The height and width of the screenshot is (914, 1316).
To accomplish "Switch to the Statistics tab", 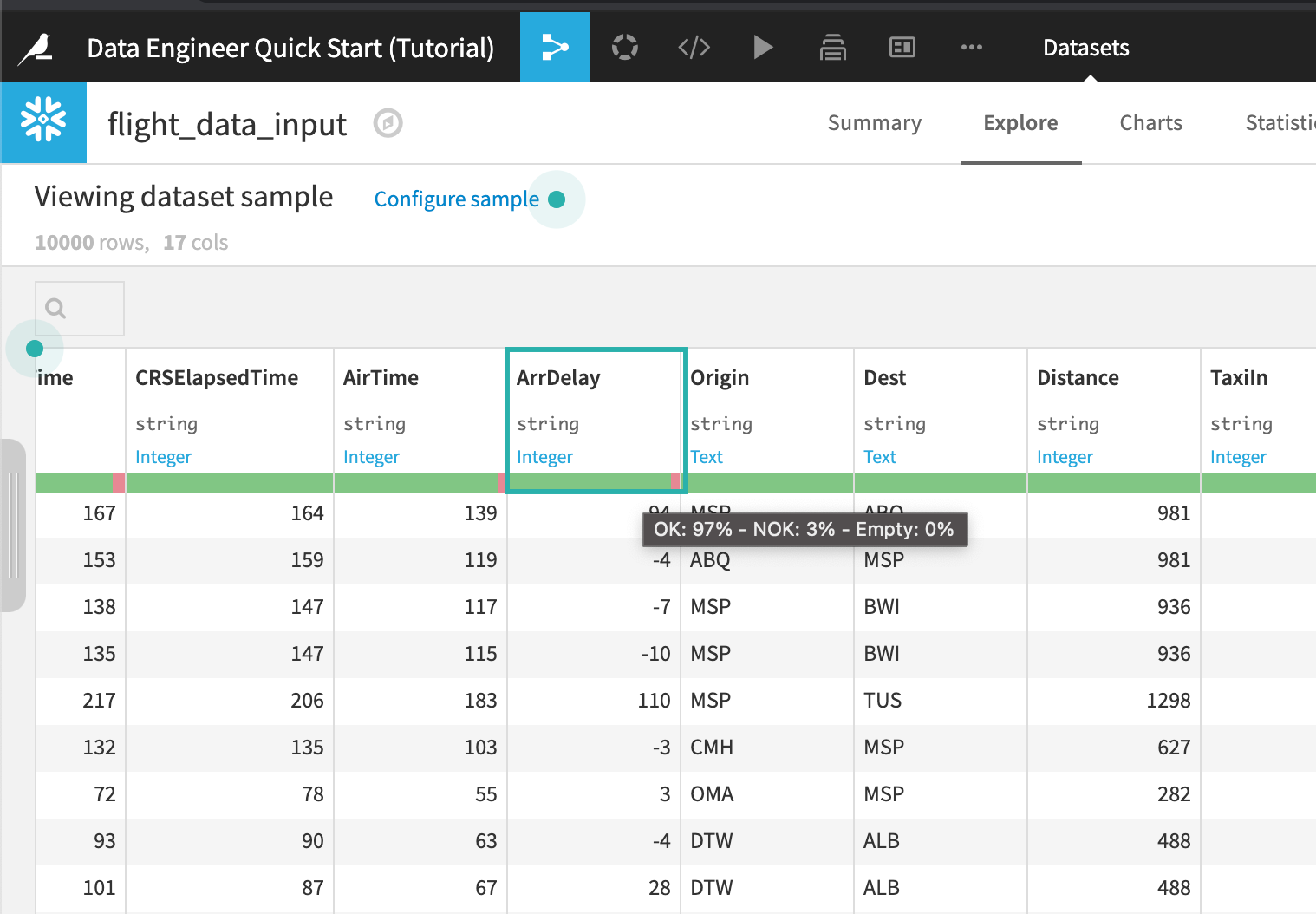I will point(1280,123).
